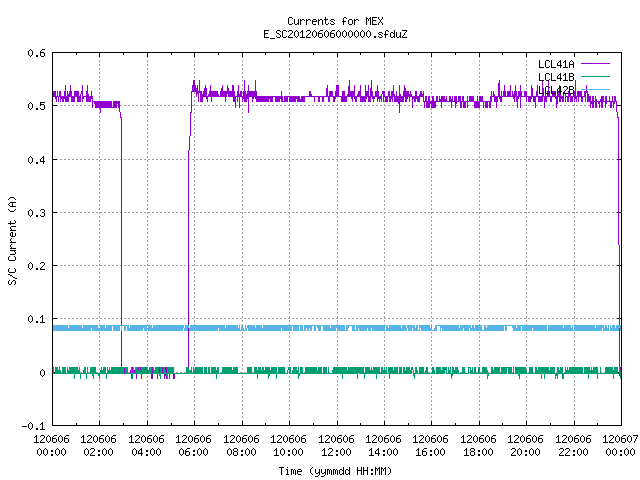This screenshot has width=640, height=480.
Task: Click the y-axis value 0.4
Action: tap(36, 160)
